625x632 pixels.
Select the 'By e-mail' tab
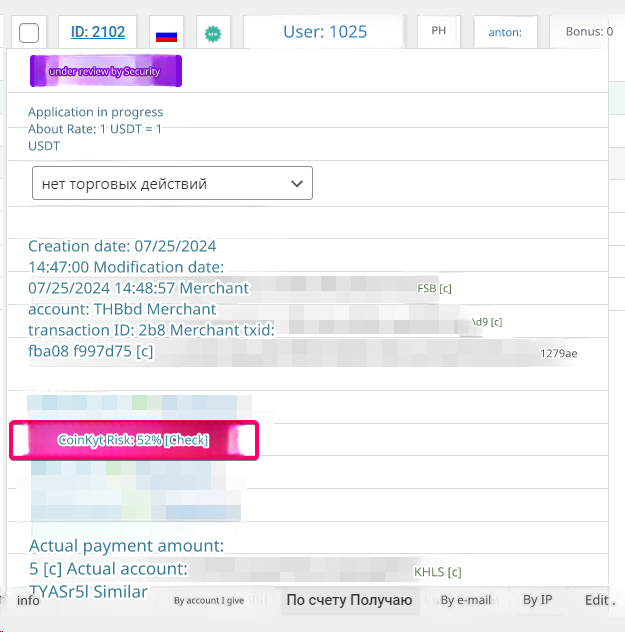466,600
